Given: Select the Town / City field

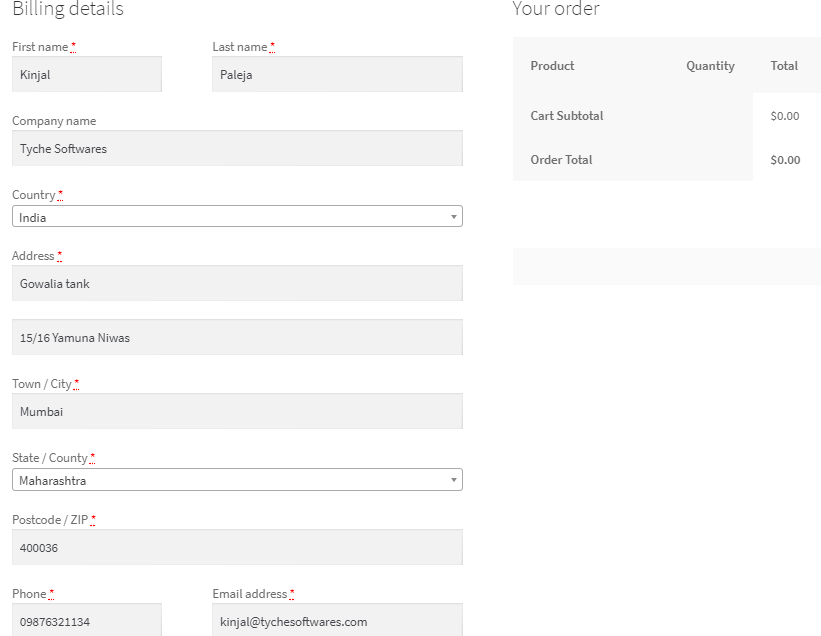Looking at the screenshot, I should [x=237, y=411].
